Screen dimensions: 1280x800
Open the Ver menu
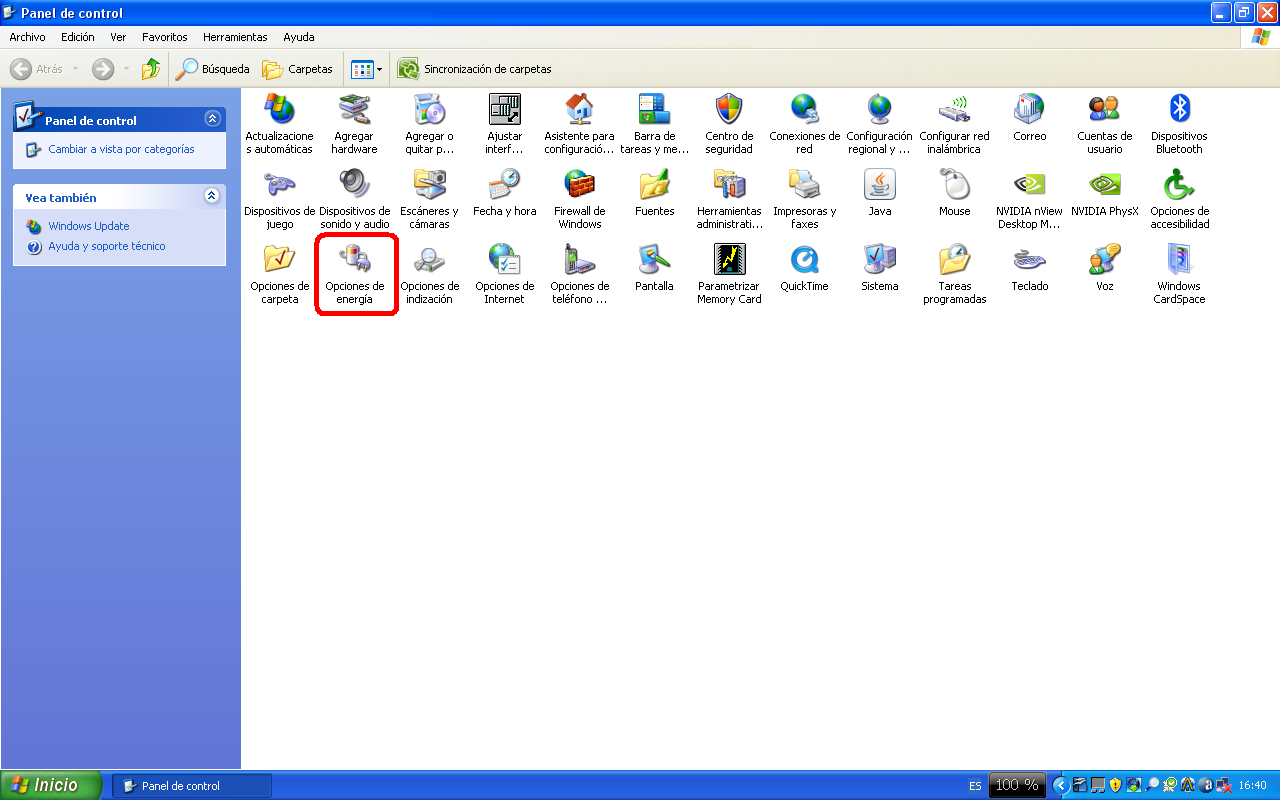pos(118,37)
